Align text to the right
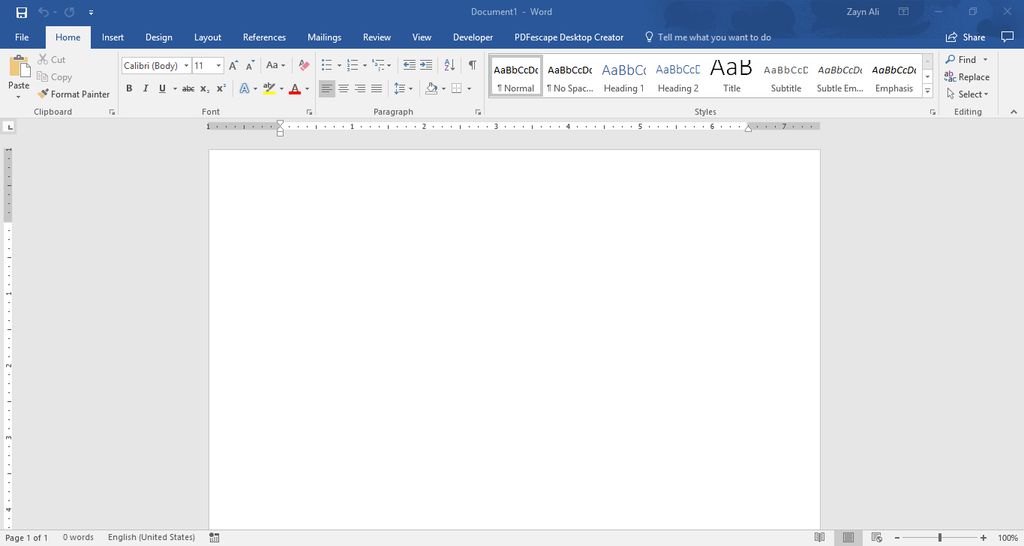 [360, 88]
